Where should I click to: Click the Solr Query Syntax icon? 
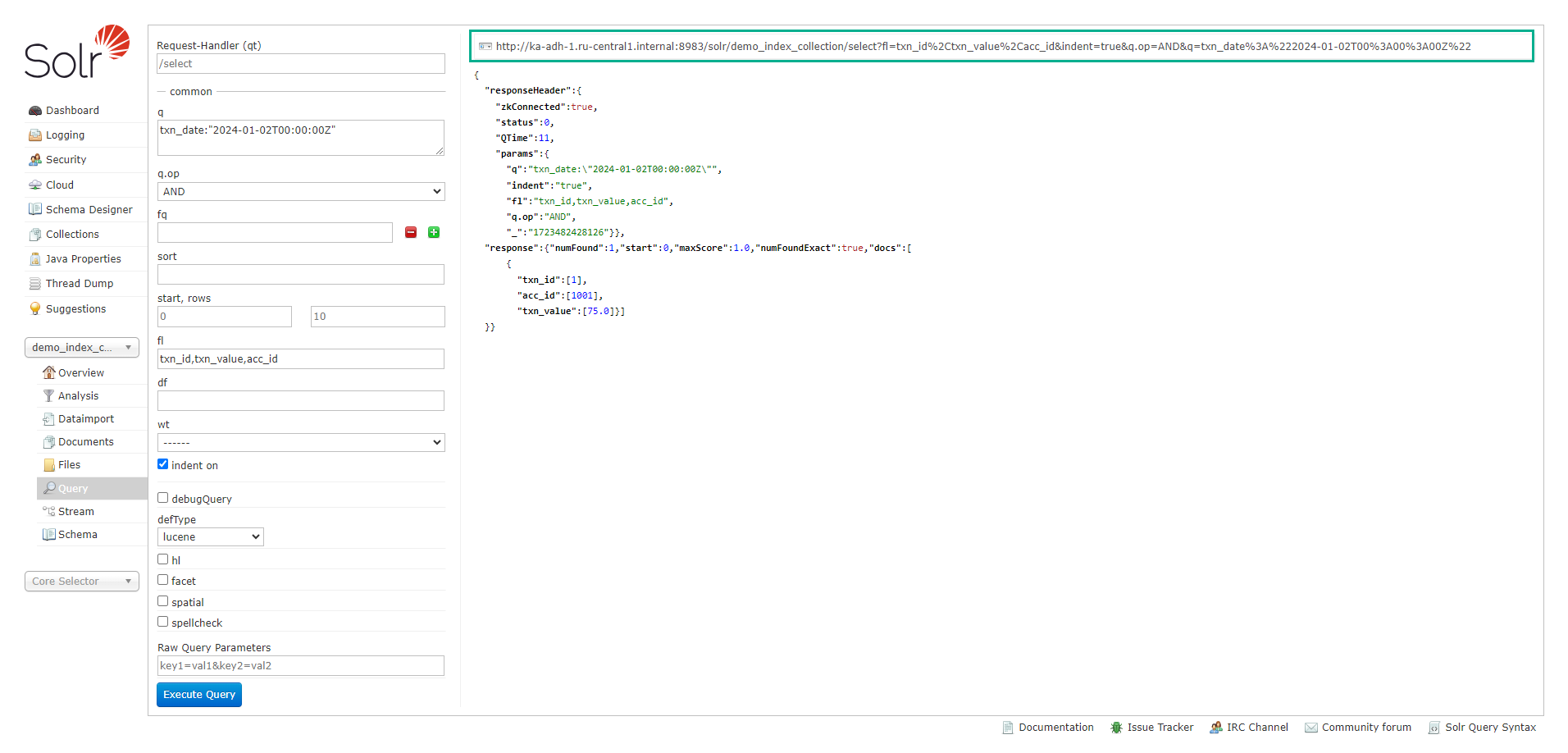[1434, 728]
